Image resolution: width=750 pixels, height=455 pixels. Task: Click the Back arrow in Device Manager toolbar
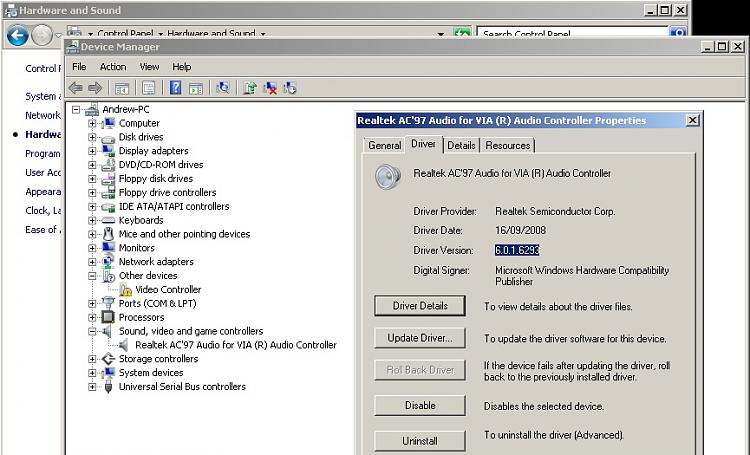(76, 88)
